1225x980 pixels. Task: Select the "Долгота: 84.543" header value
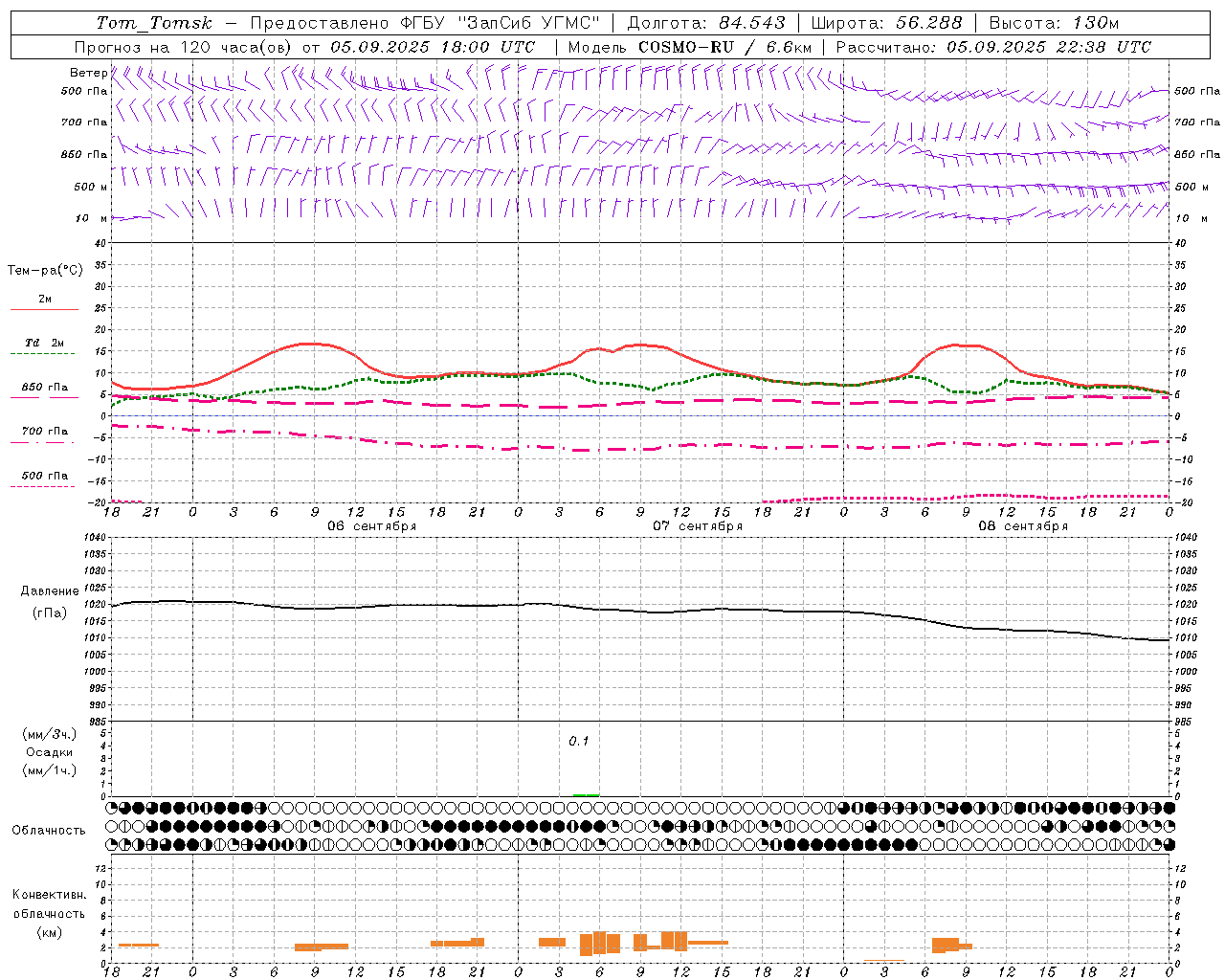click(x=705, y=22)
